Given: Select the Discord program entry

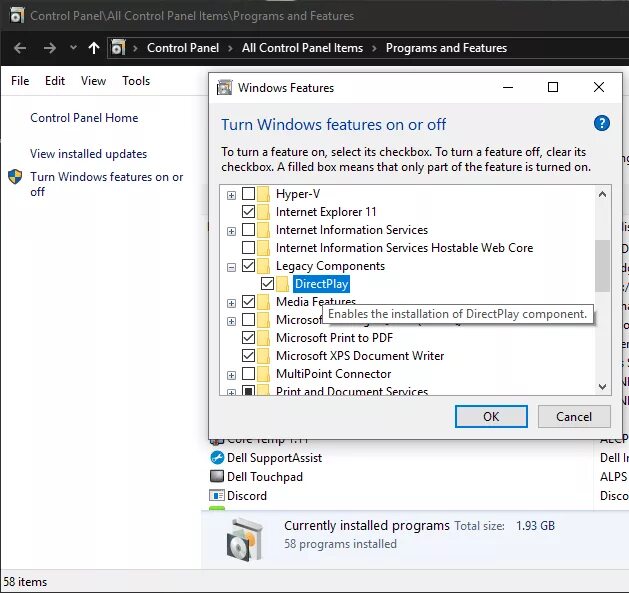Looking at the screenshot, I should 247,496.
